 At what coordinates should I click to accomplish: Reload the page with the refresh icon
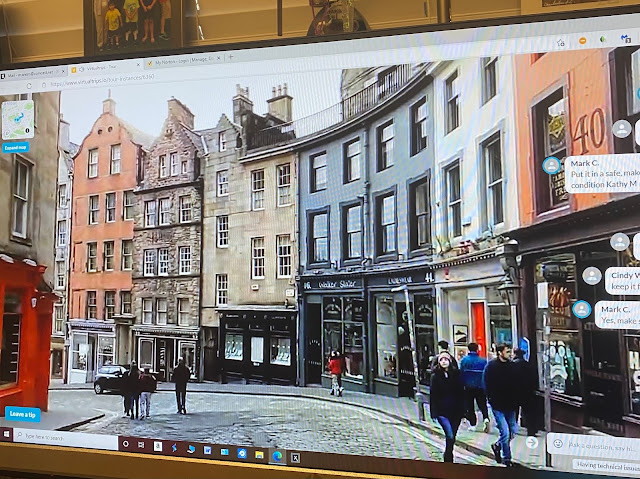[29, 86]
